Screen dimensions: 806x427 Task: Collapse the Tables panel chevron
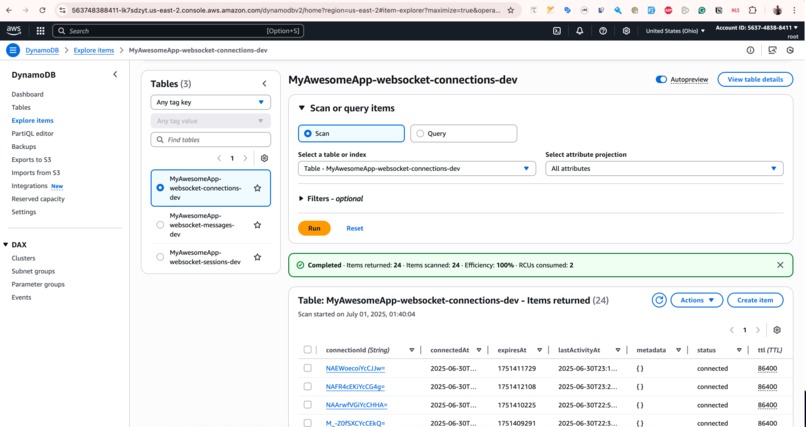click(x=264, y=84)
